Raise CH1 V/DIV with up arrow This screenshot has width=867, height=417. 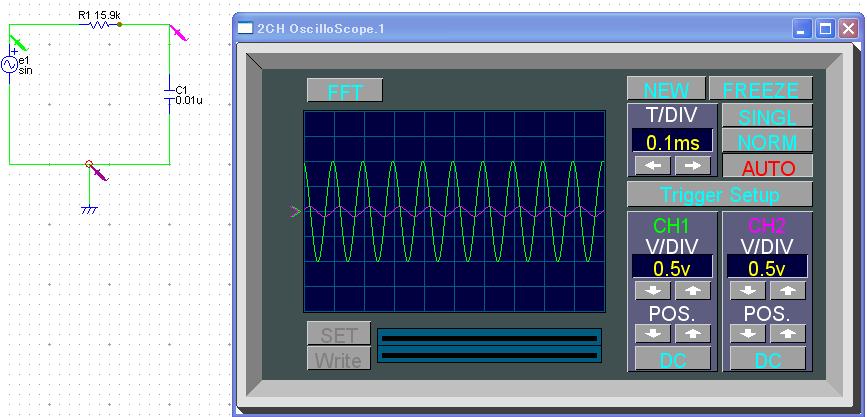[x=692, y=290]
